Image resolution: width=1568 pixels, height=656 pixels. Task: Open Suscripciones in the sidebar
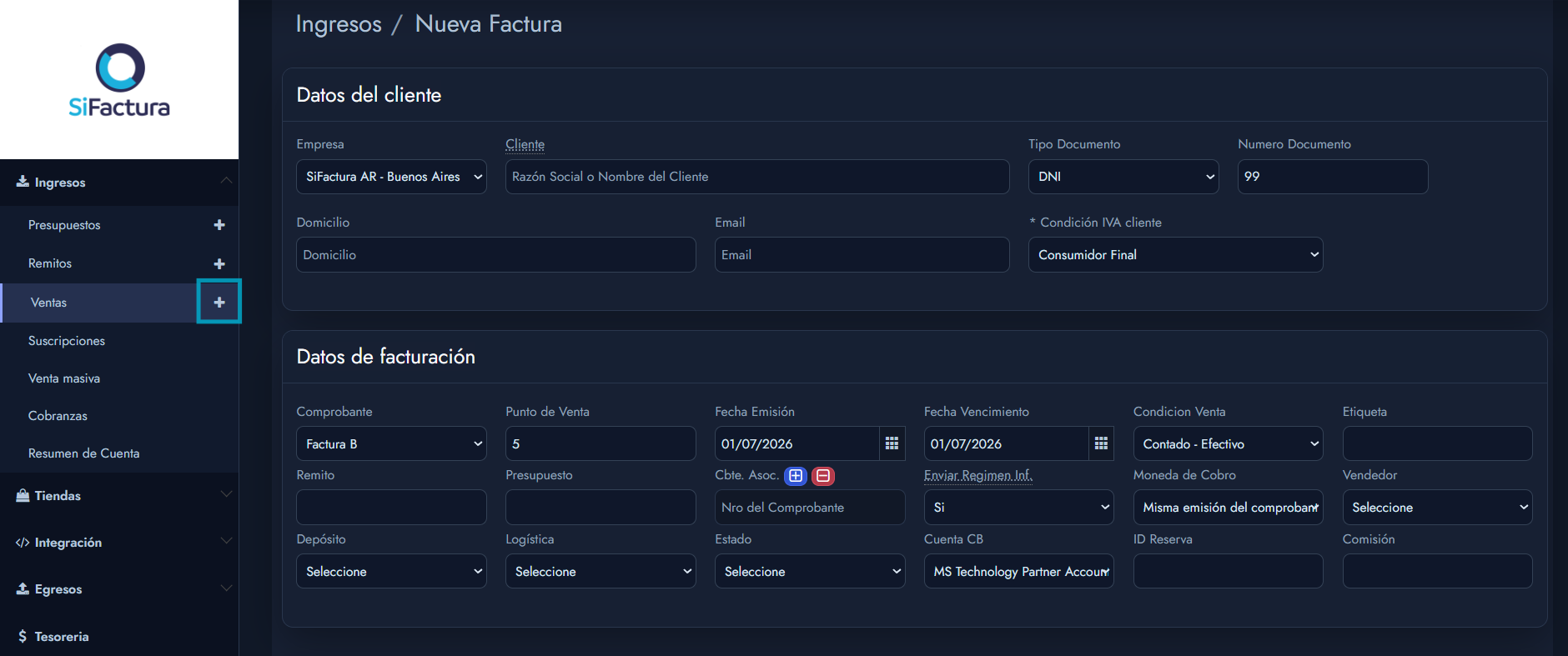67,341
